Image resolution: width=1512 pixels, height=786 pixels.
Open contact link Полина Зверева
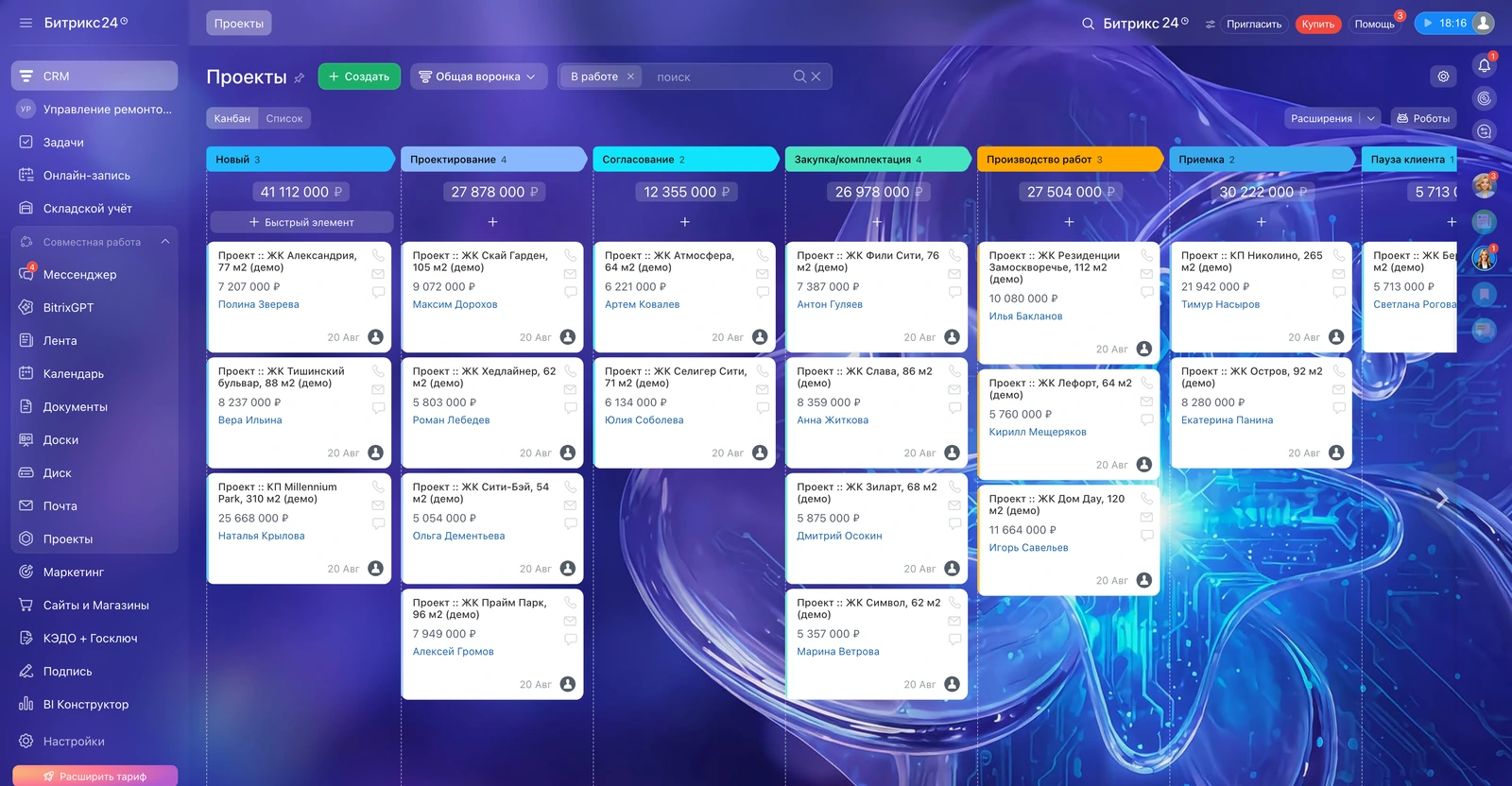point(259,305)
